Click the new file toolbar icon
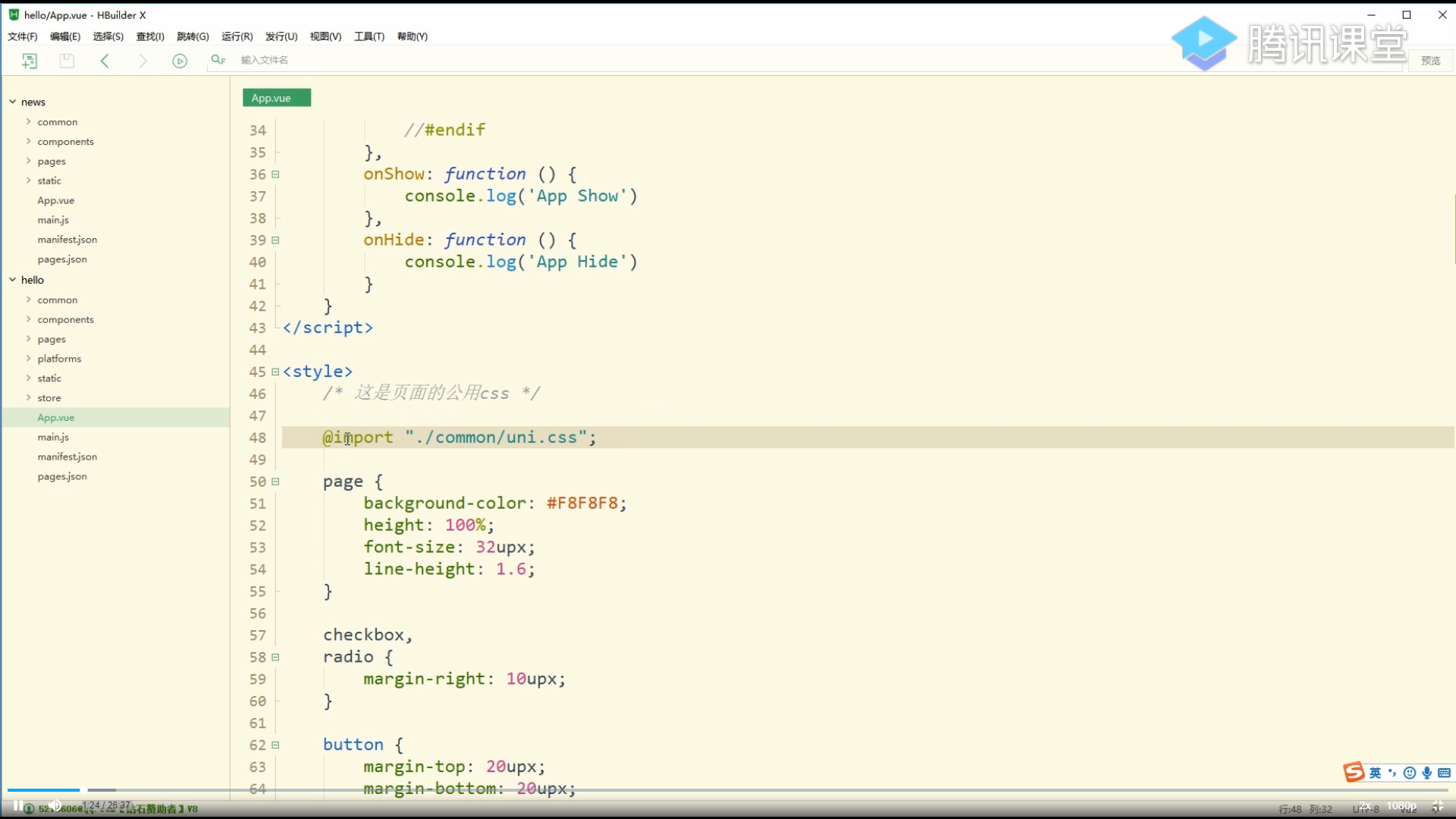Viewport: 1456px width, 819px height. point(30,61)
